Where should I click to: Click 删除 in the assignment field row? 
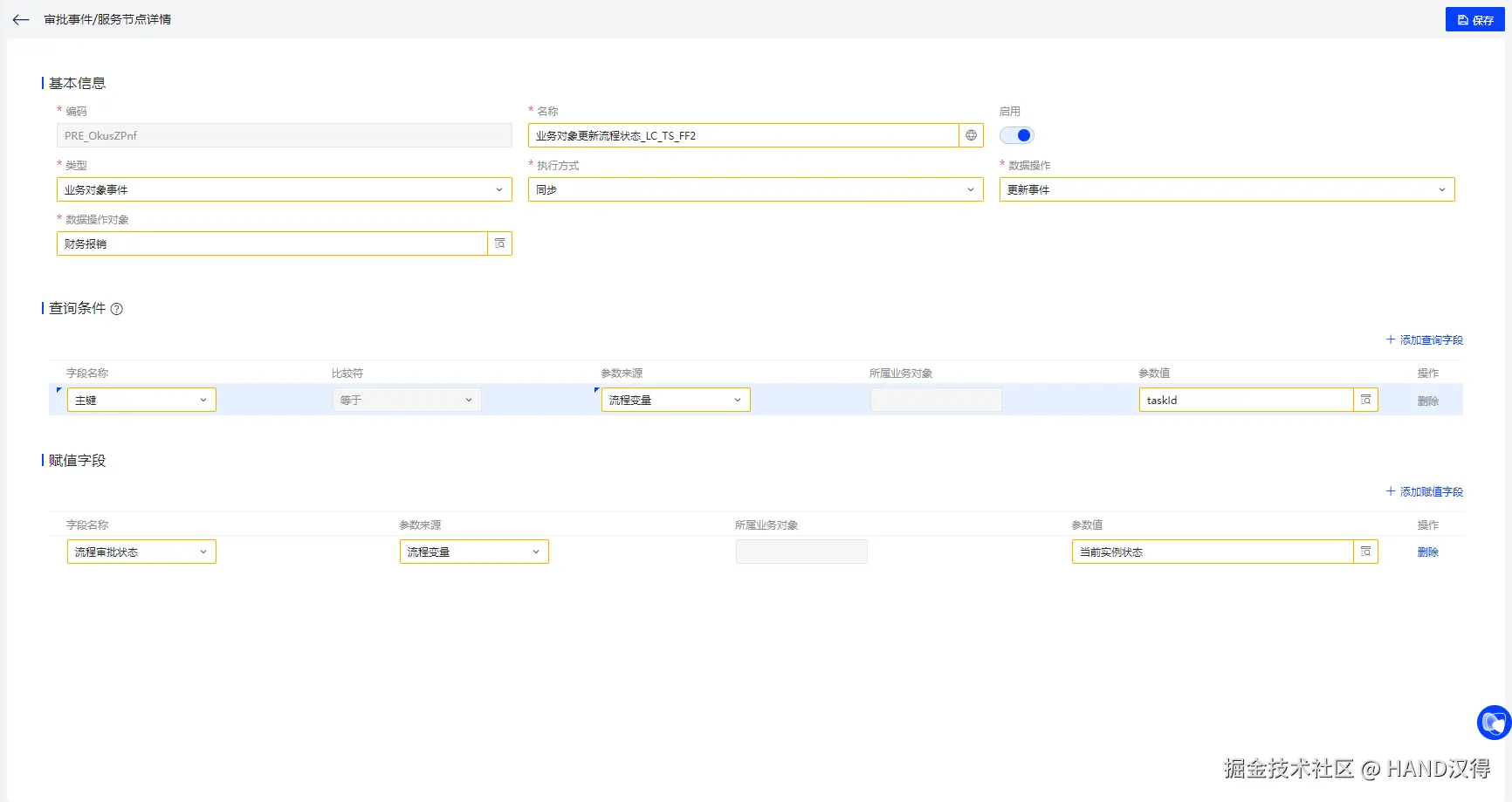coord(1427,552)
